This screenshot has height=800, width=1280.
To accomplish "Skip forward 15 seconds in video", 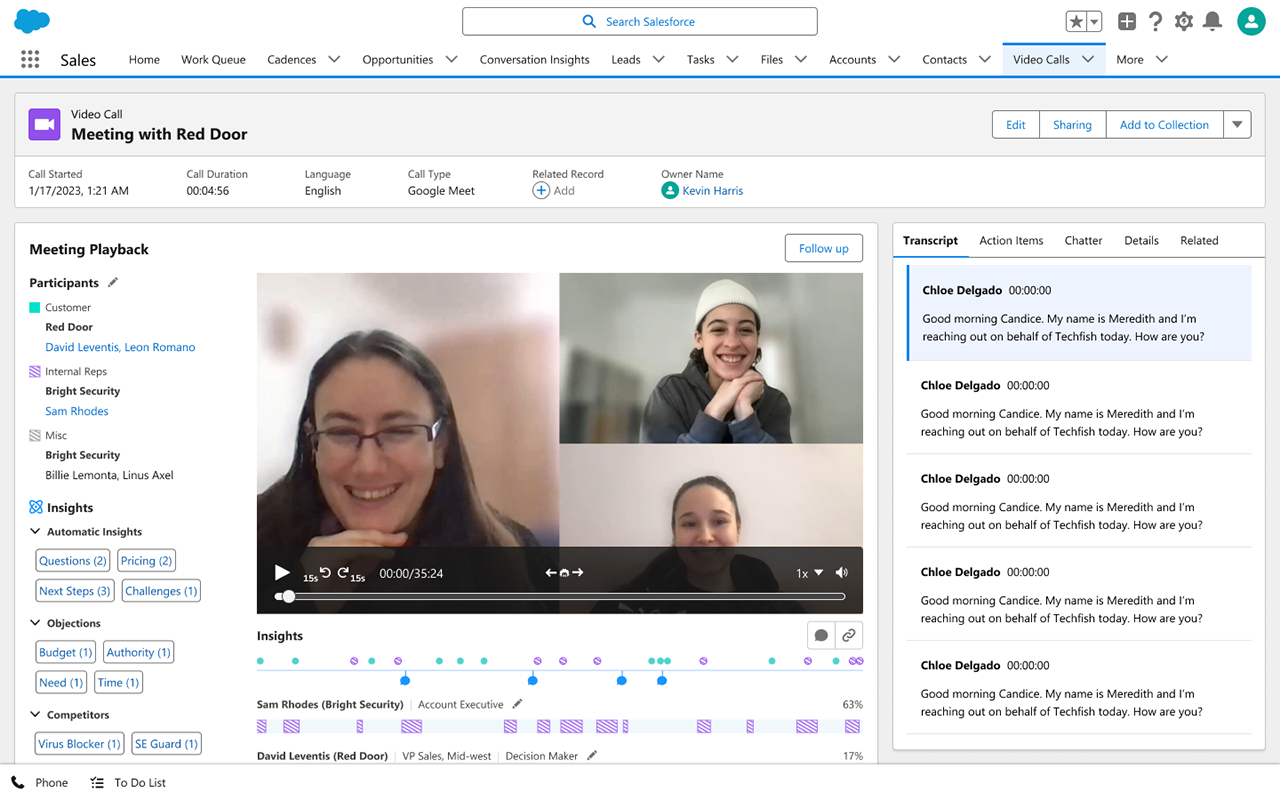I will pos(344,573).
